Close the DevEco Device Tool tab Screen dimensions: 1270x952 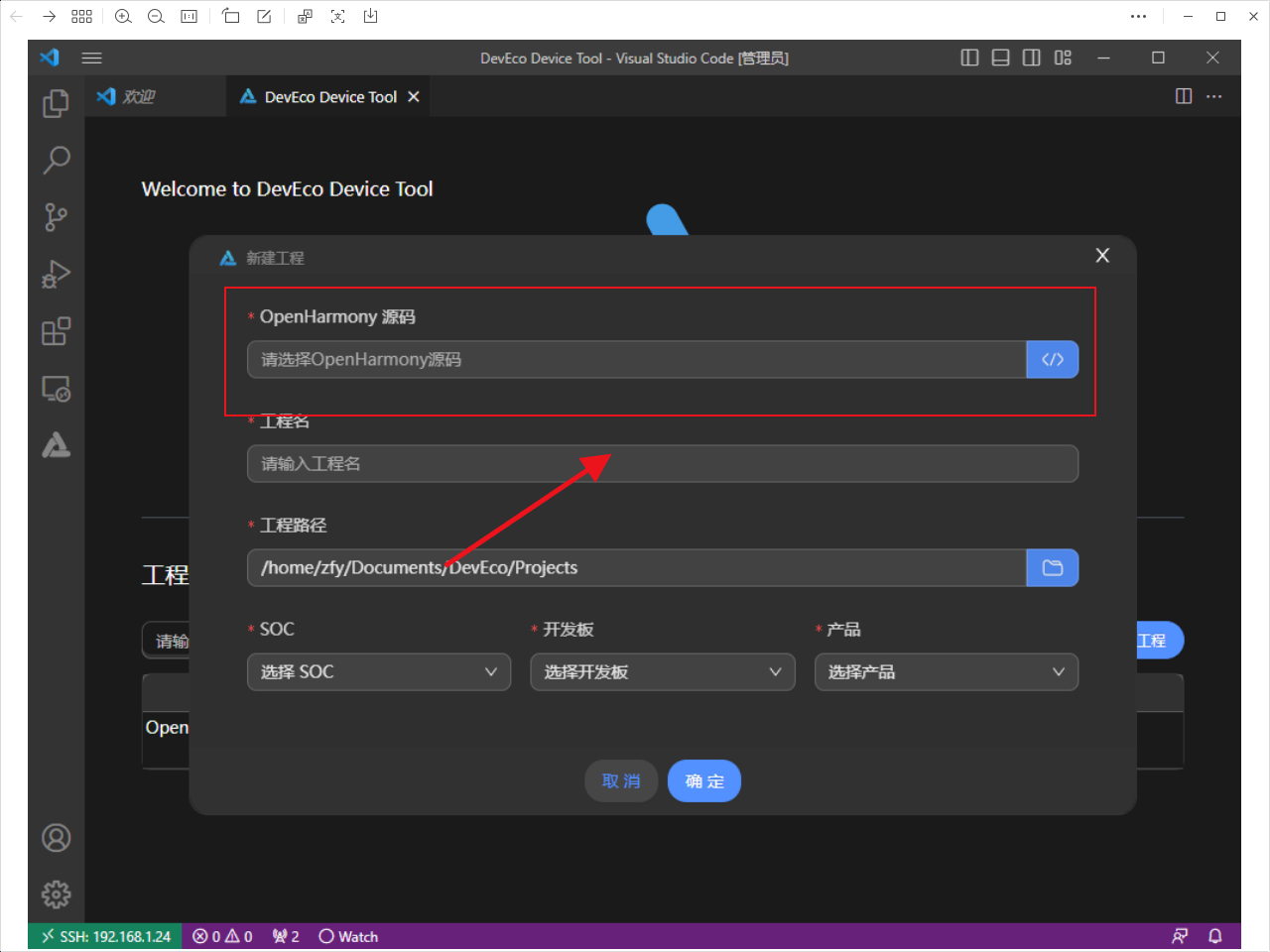414,96
